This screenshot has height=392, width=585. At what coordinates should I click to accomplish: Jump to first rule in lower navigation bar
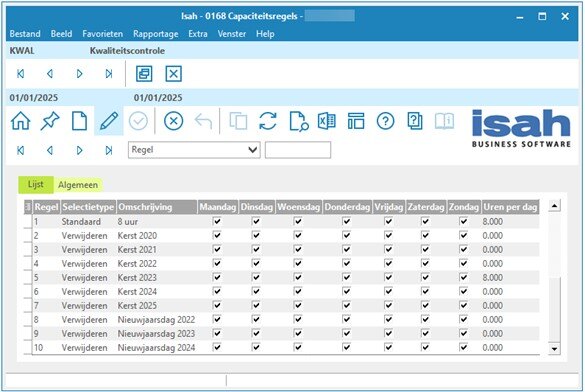coord(21,150)
